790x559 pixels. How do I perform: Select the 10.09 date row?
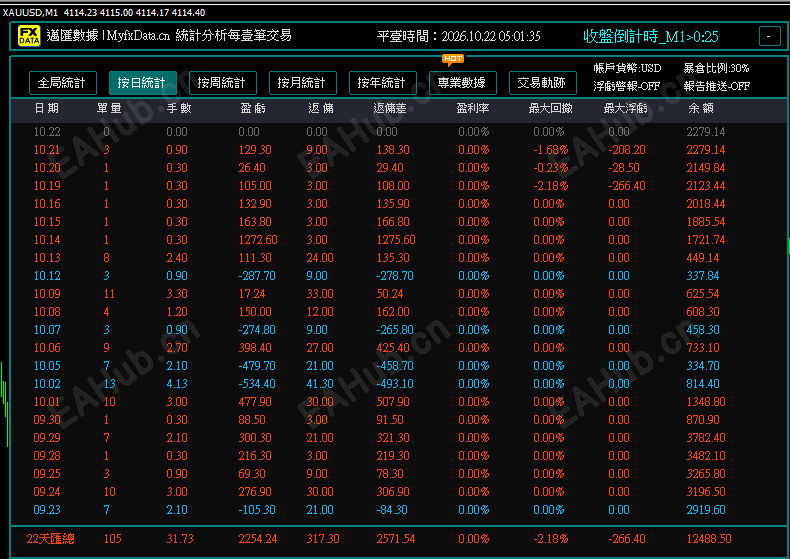(398, 294)
